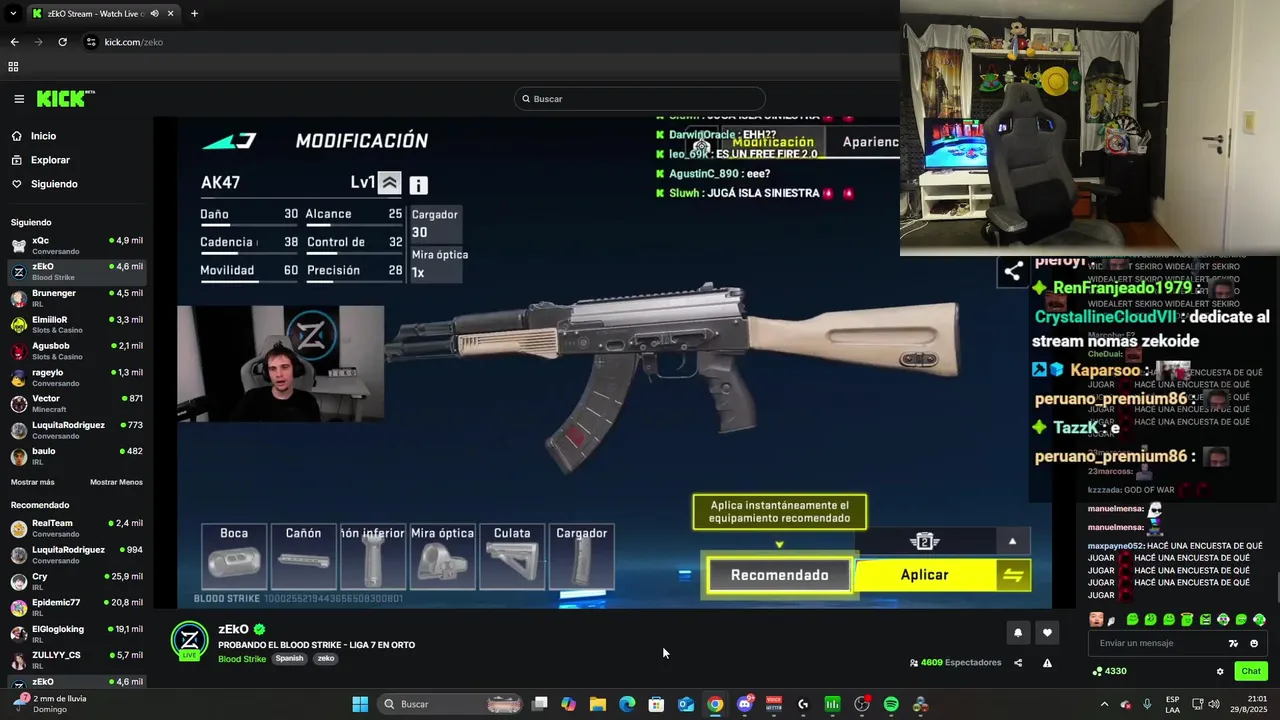
Task: Click the KICK logo
Action: (x=65, y=98)
